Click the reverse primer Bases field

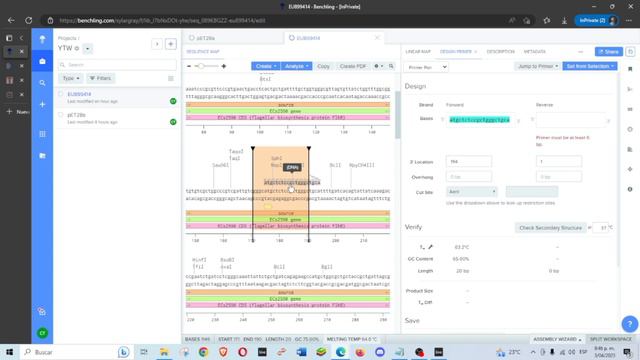(x=570, y=120)
